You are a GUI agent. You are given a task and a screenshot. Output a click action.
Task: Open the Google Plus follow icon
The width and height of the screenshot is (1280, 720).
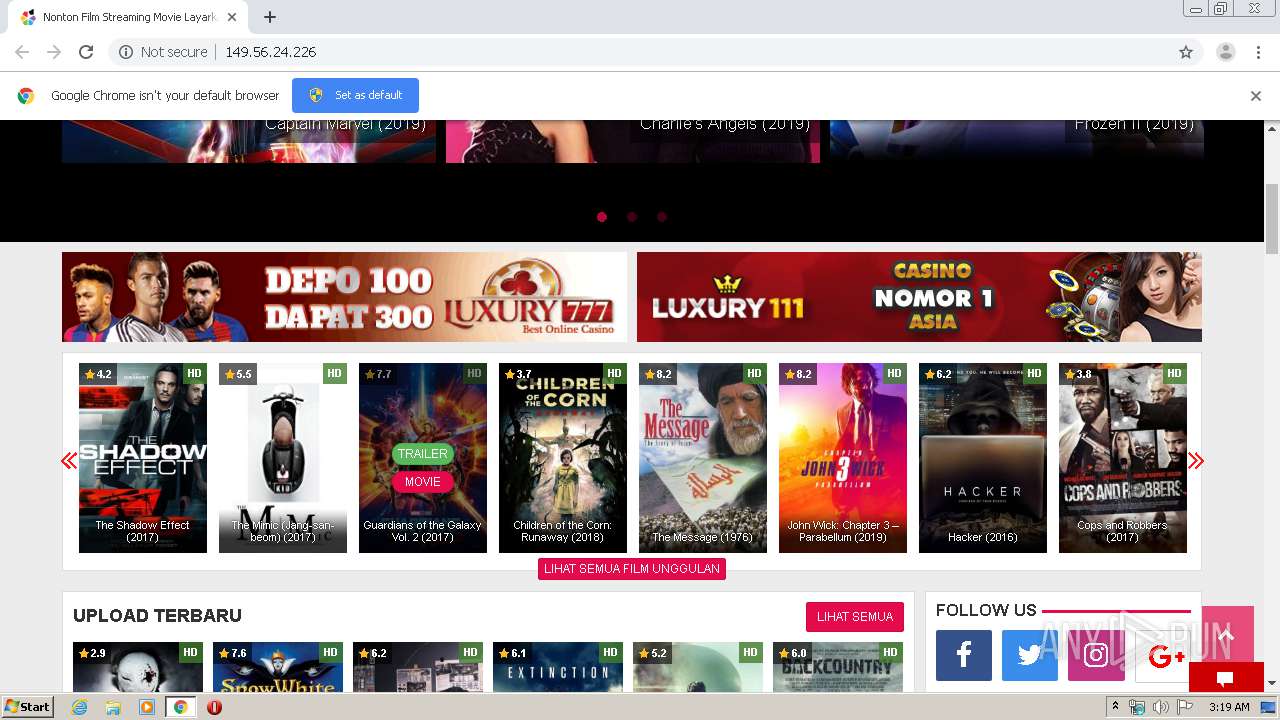click(1162, 655)
